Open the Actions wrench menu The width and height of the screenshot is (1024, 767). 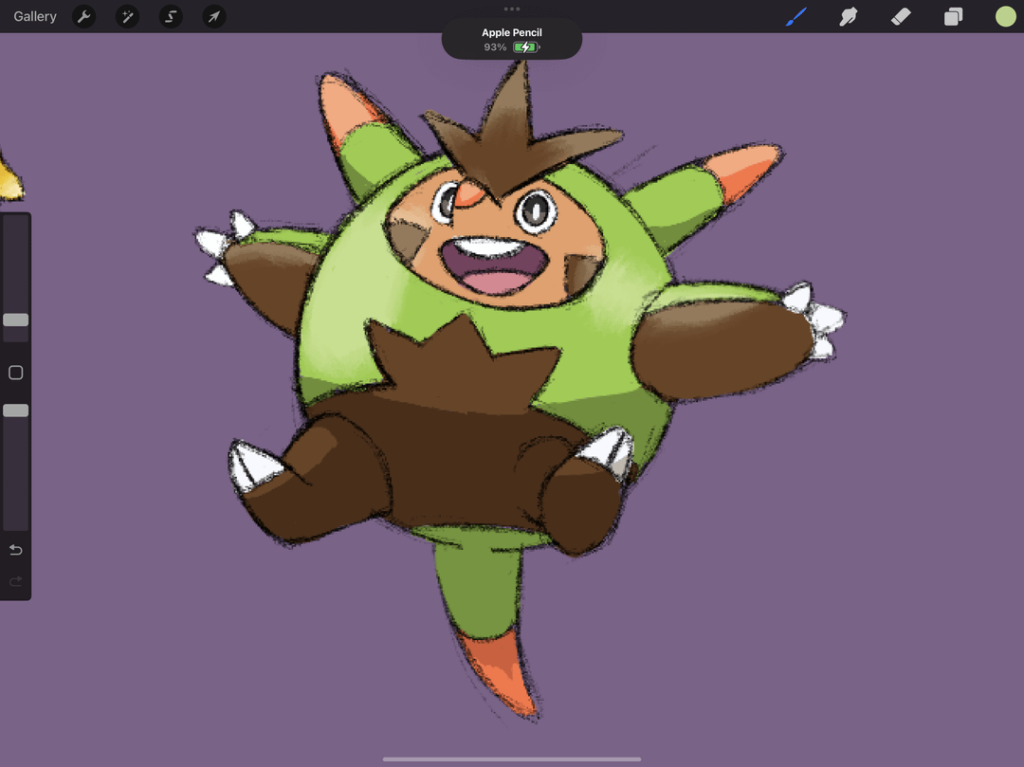(84, 16)
